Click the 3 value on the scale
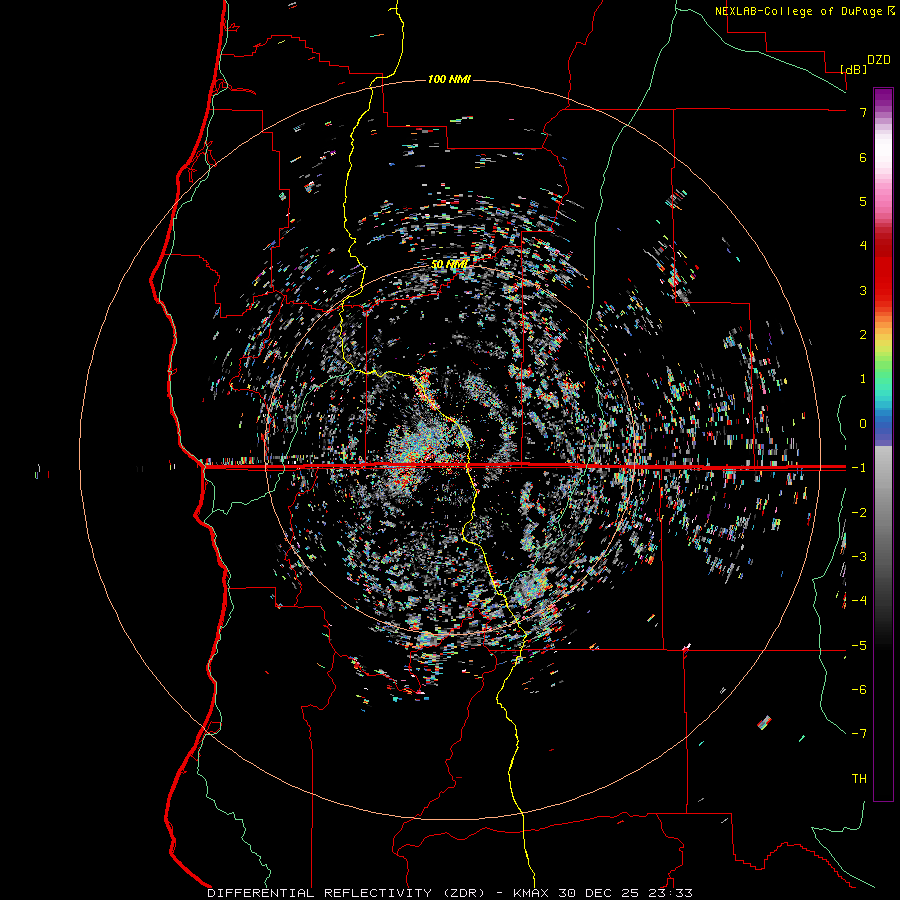 pos(863,290)
